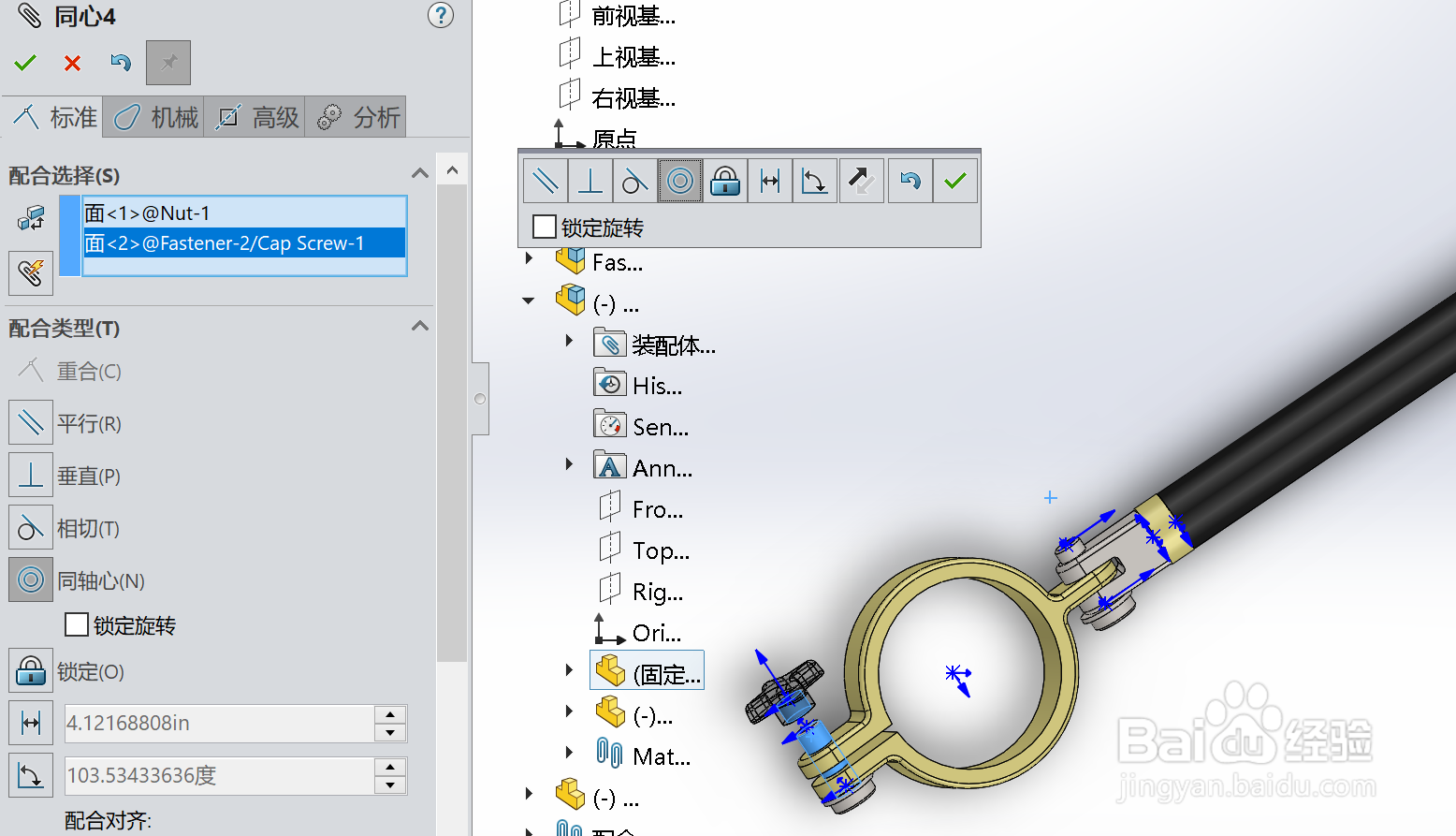The height and width of the screenshot is (836, 1456).
Task: Select distance mate in the popup toolbar
Action: pos(770,181)
